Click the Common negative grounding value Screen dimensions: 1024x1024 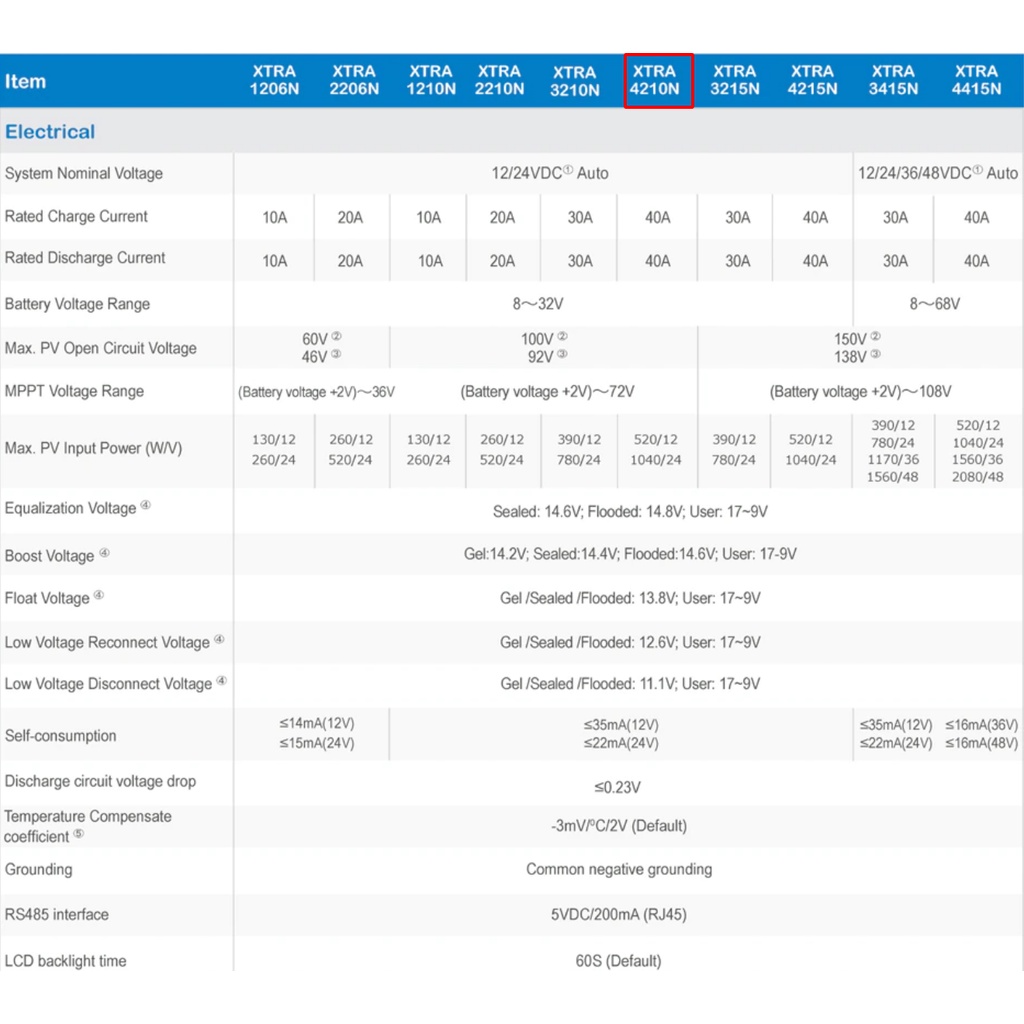619,870
